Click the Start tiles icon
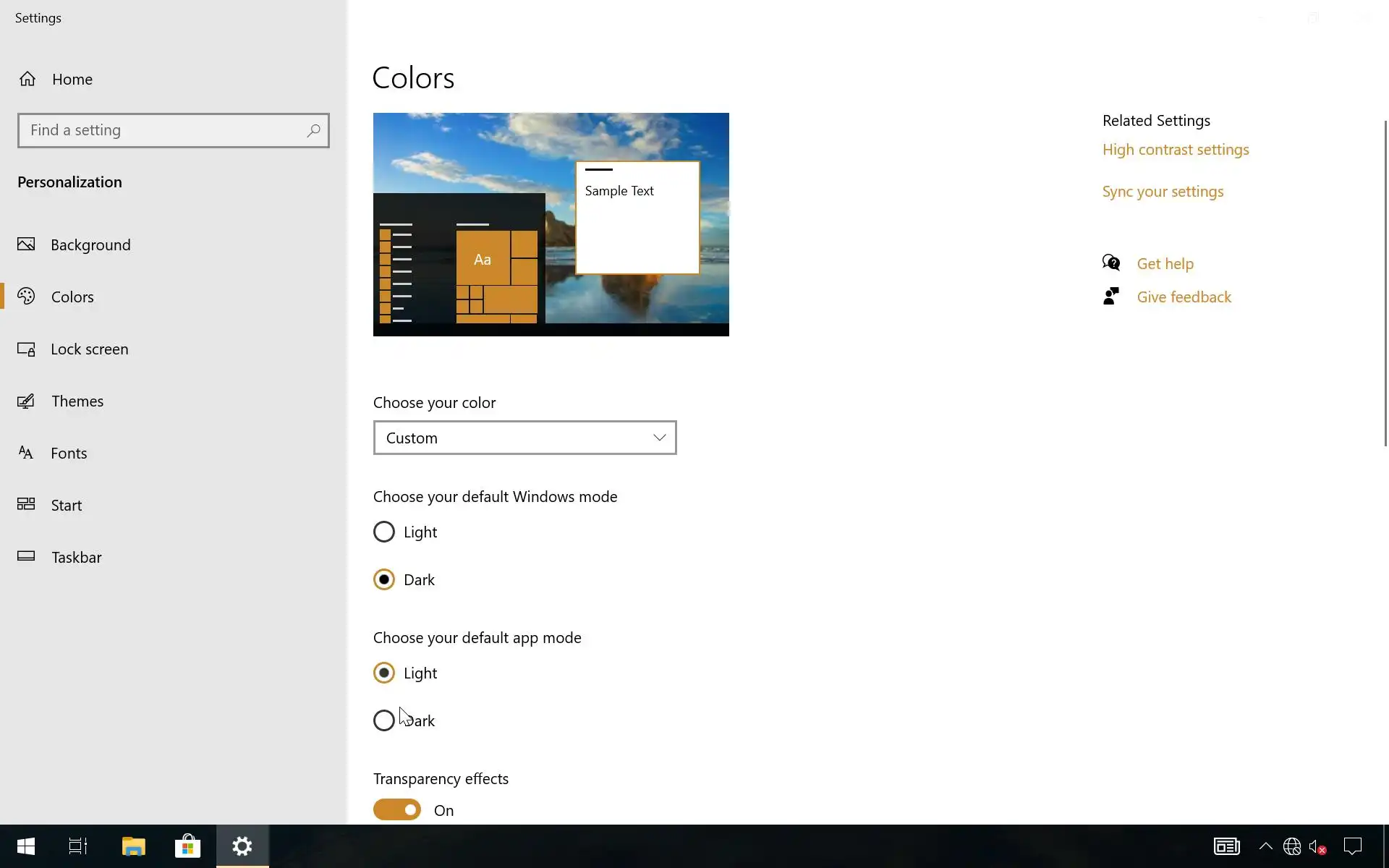 (x=26, y=505)
